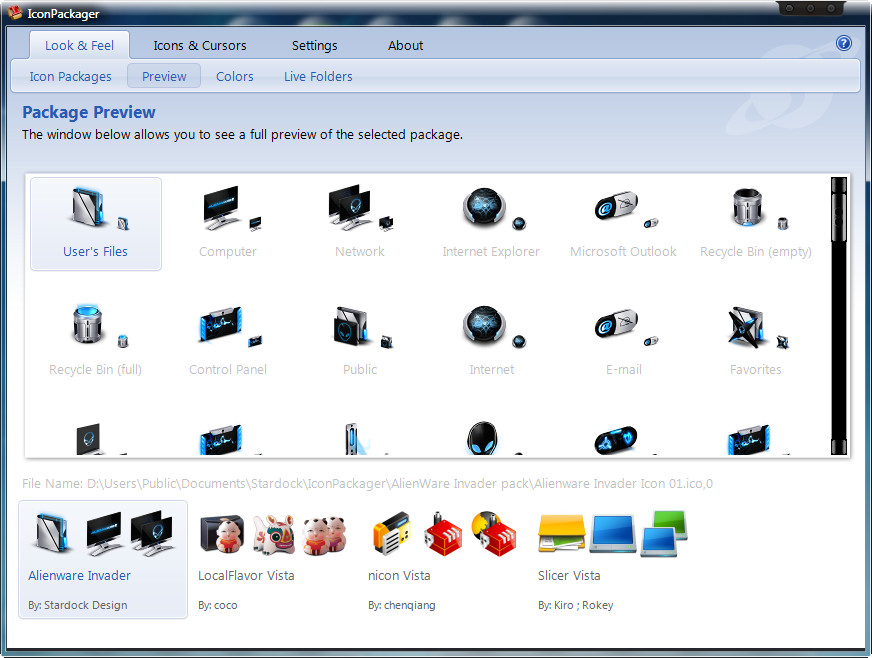Select the Public folder icon preview

[360, 342]
